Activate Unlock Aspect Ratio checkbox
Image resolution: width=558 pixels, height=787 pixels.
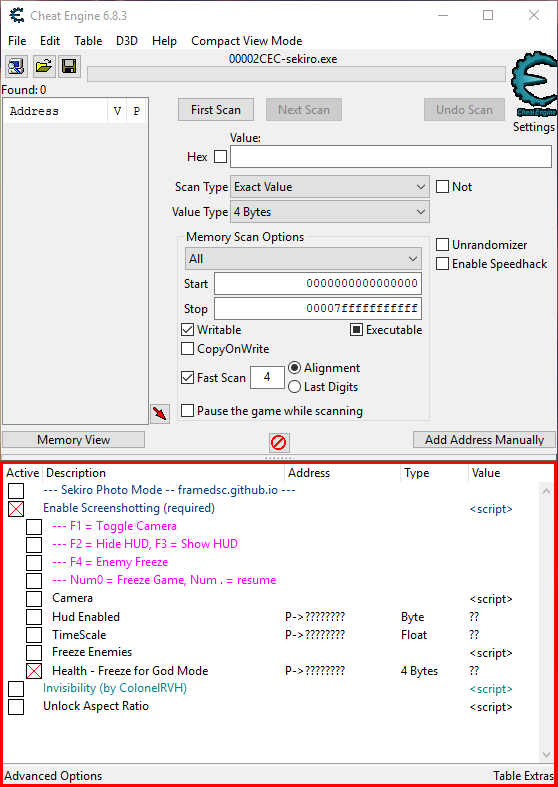tap(16, 707)
